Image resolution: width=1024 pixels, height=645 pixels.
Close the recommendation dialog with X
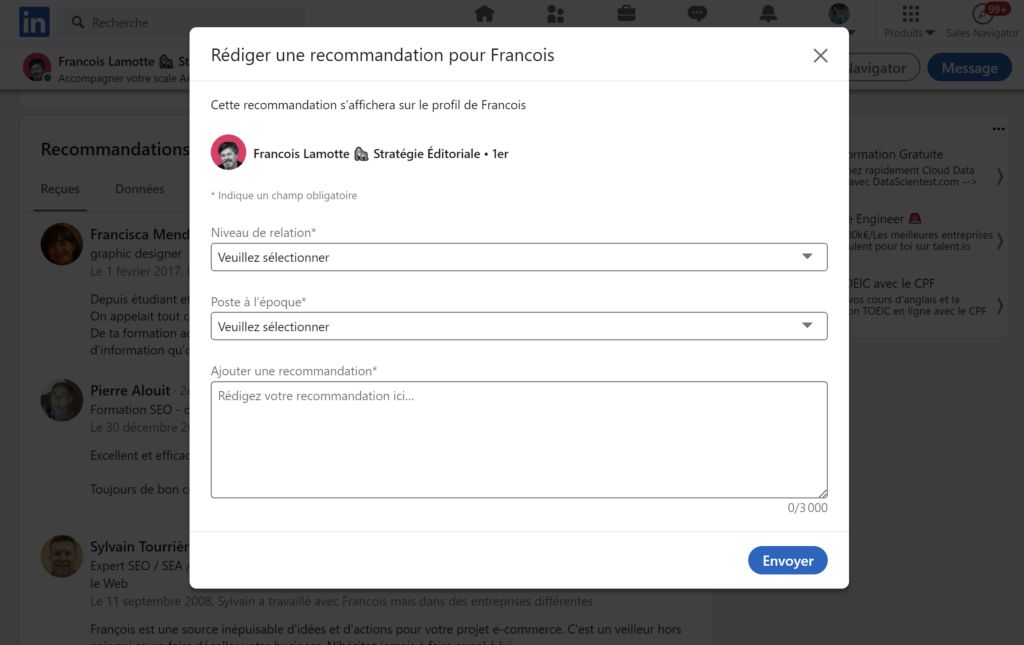[x=820, y=56]
